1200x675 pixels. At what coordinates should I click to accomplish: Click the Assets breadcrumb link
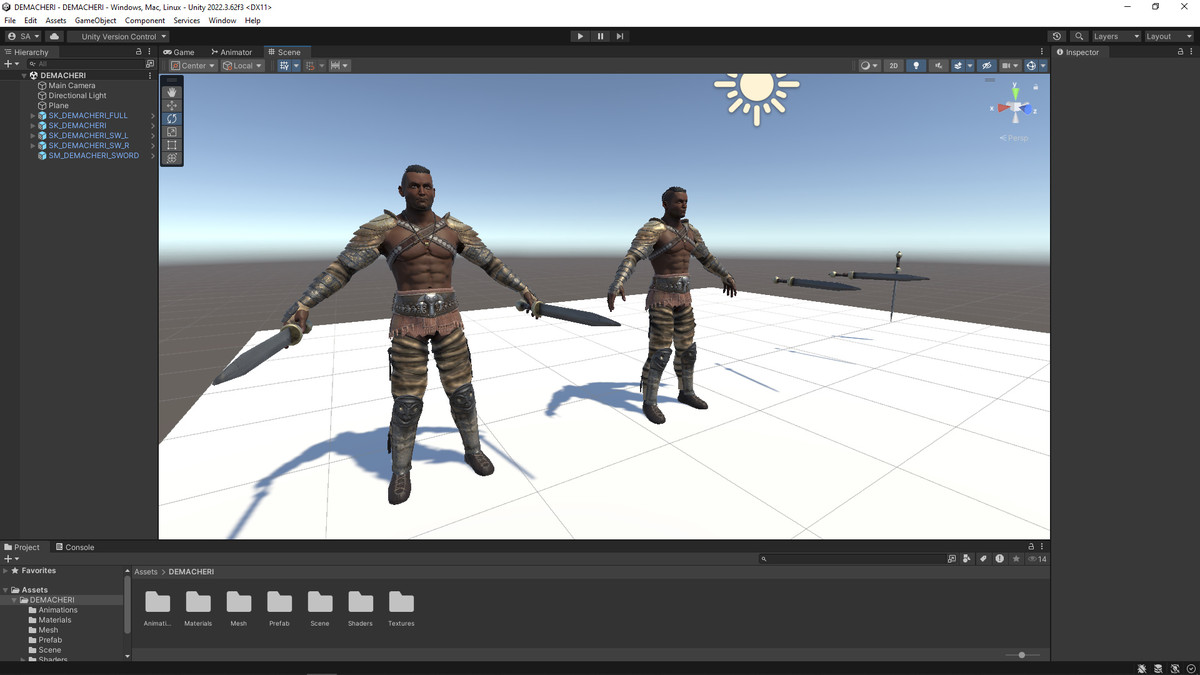[x=146, y=572]
